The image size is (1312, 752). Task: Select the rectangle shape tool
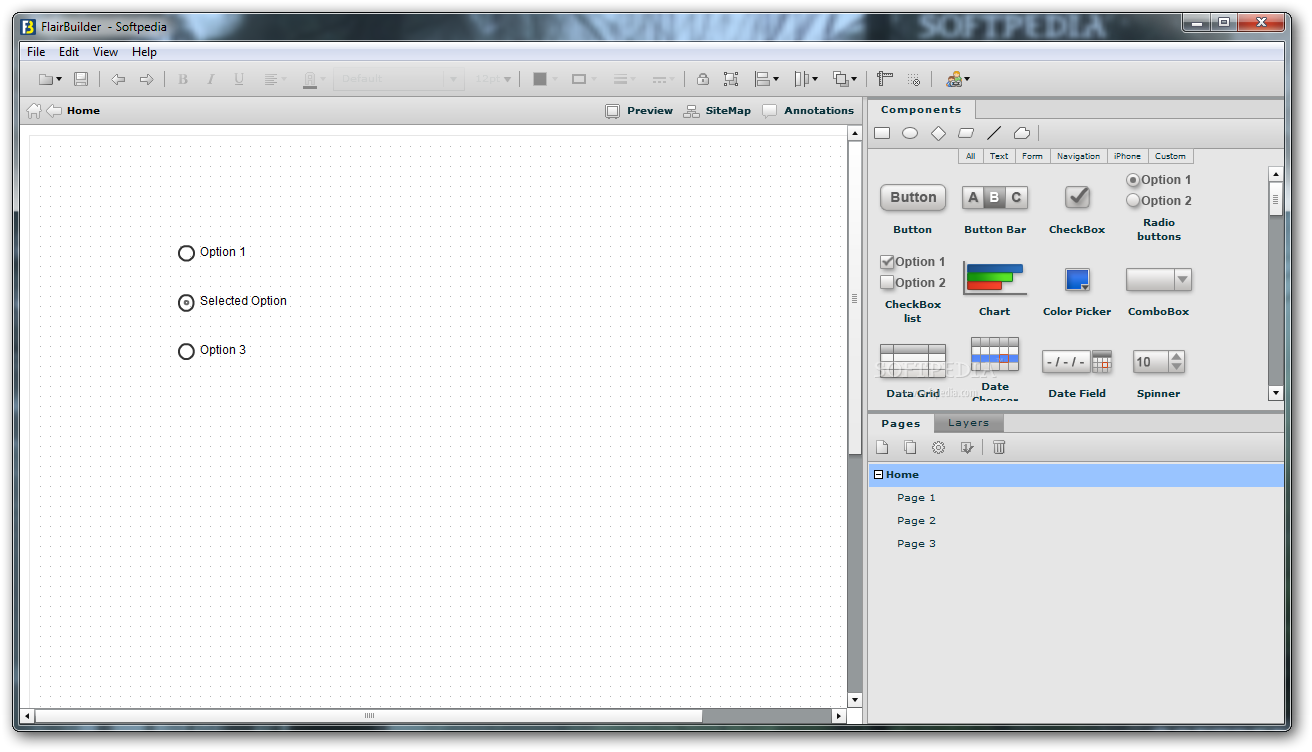point(882,133)
